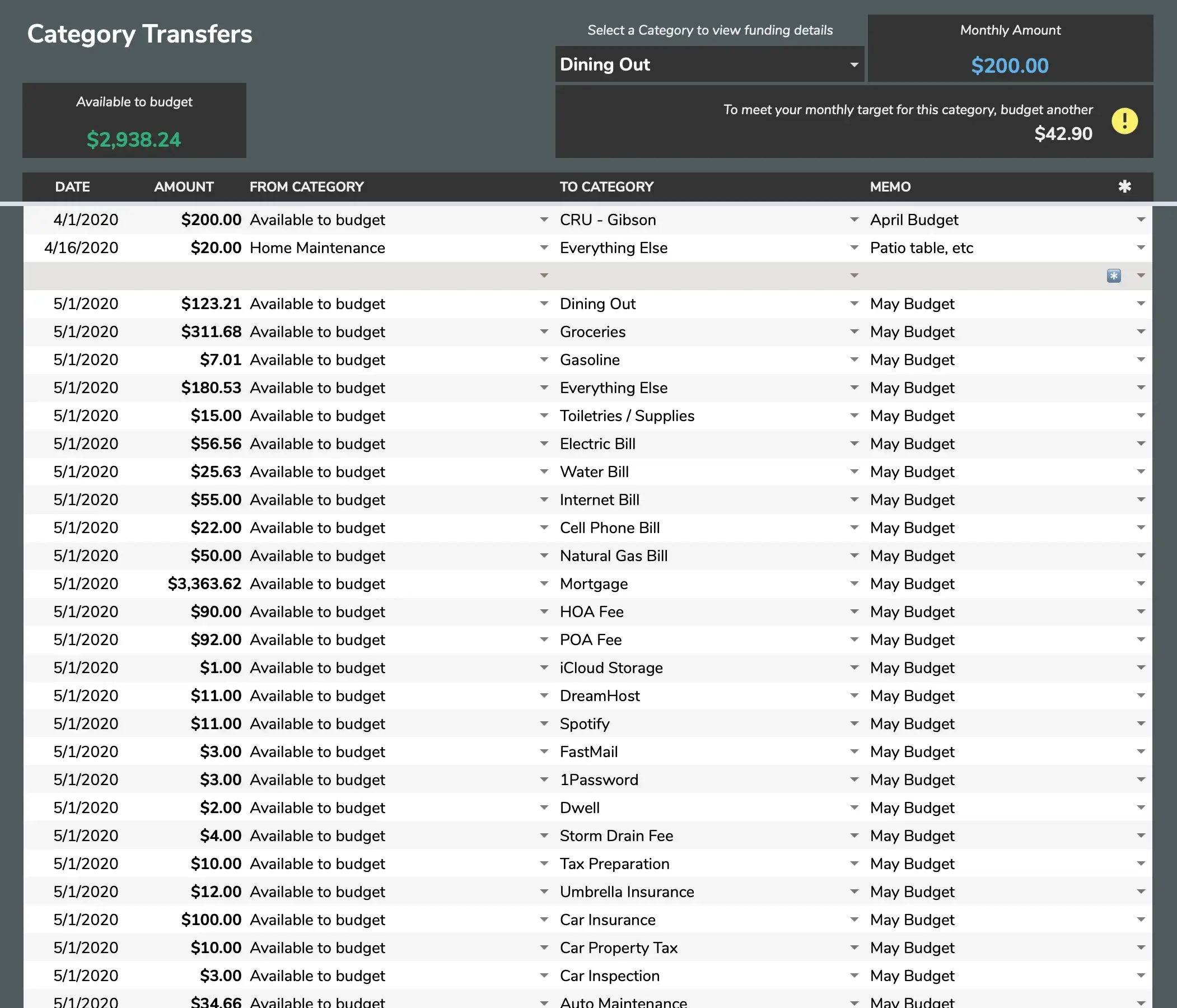Click the blue asterisk icon in blank row

click(1113, 276)
